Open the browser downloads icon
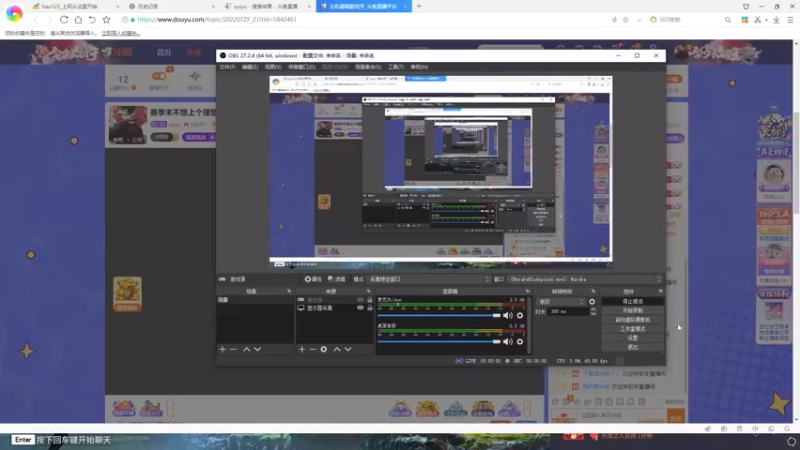Image resolution: width=800 pixels, height=450 pixels. pyautogui.click(x=776, y=20)
